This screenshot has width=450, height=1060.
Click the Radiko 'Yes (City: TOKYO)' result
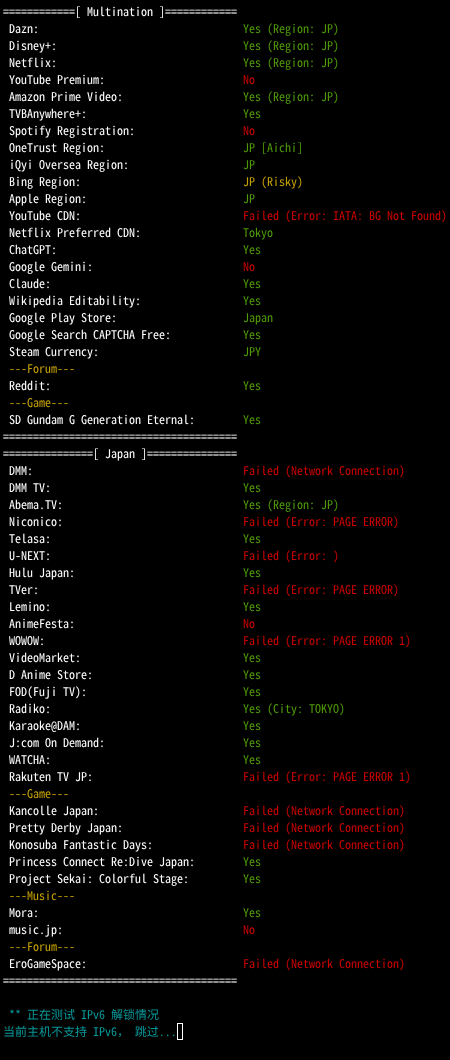click(294, 708)
